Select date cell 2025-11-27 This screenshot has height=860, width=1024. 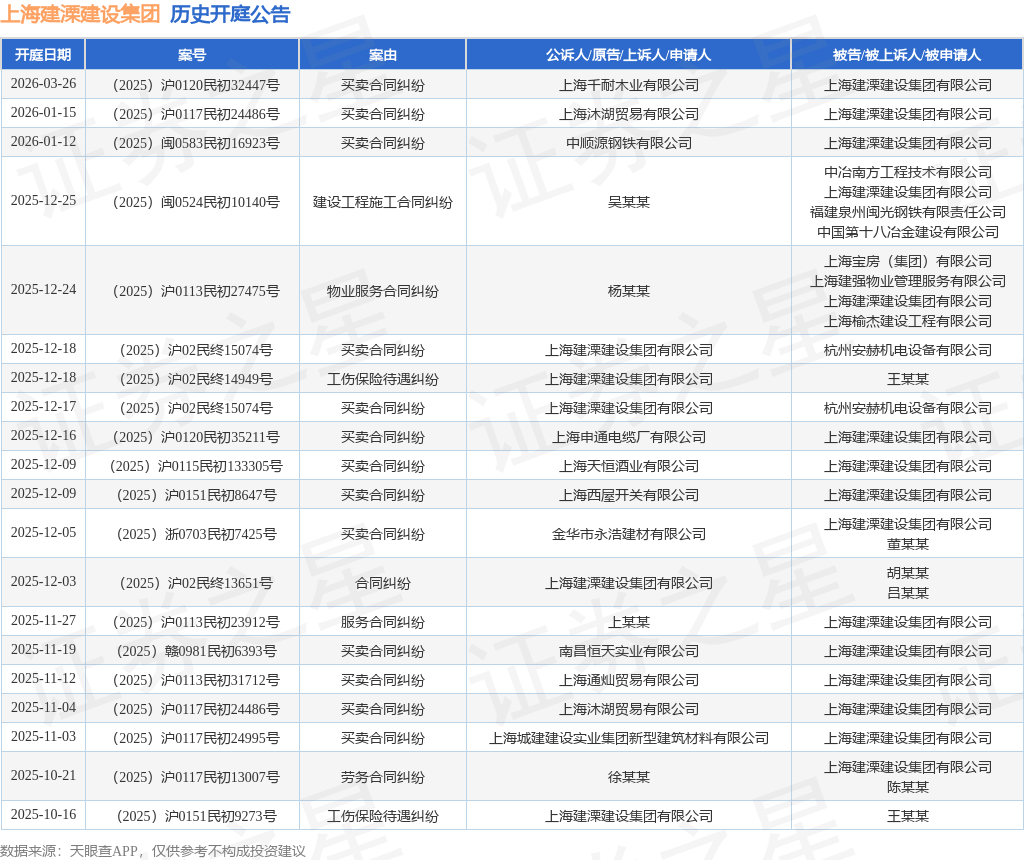click(43, 621)
